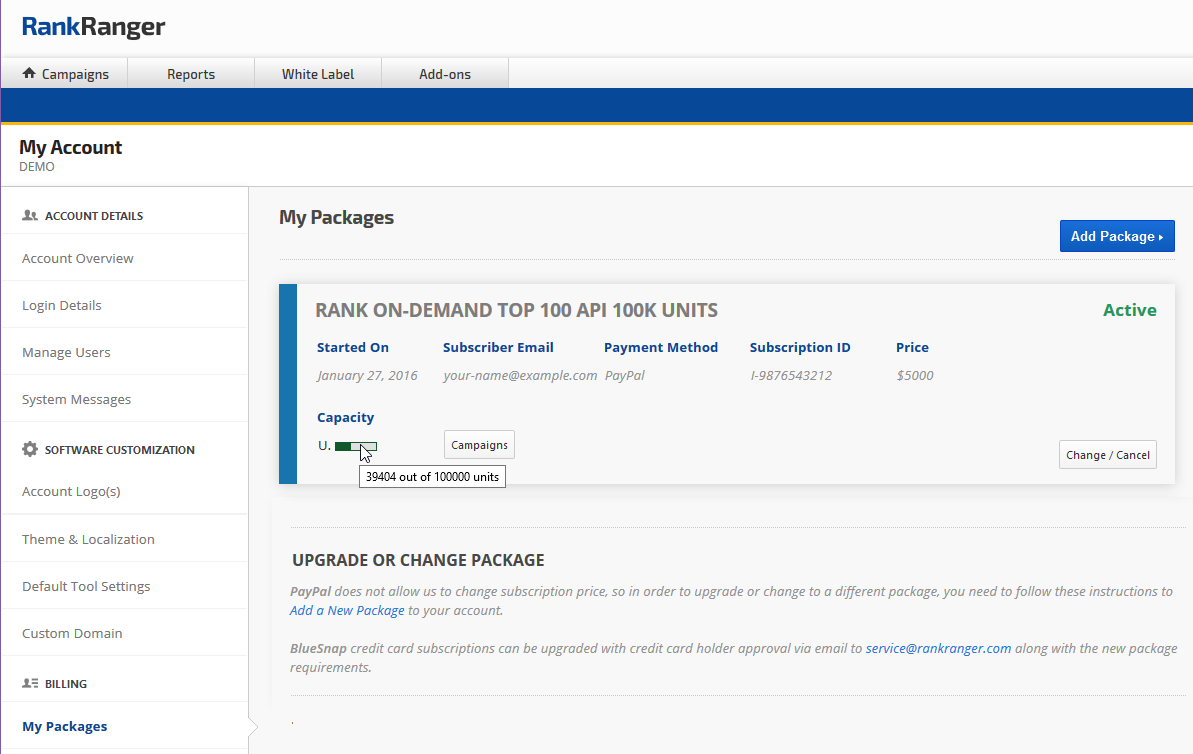Click the Campaigns button under Capacity
Screen dimensions: 1193x754
(479, 445)
